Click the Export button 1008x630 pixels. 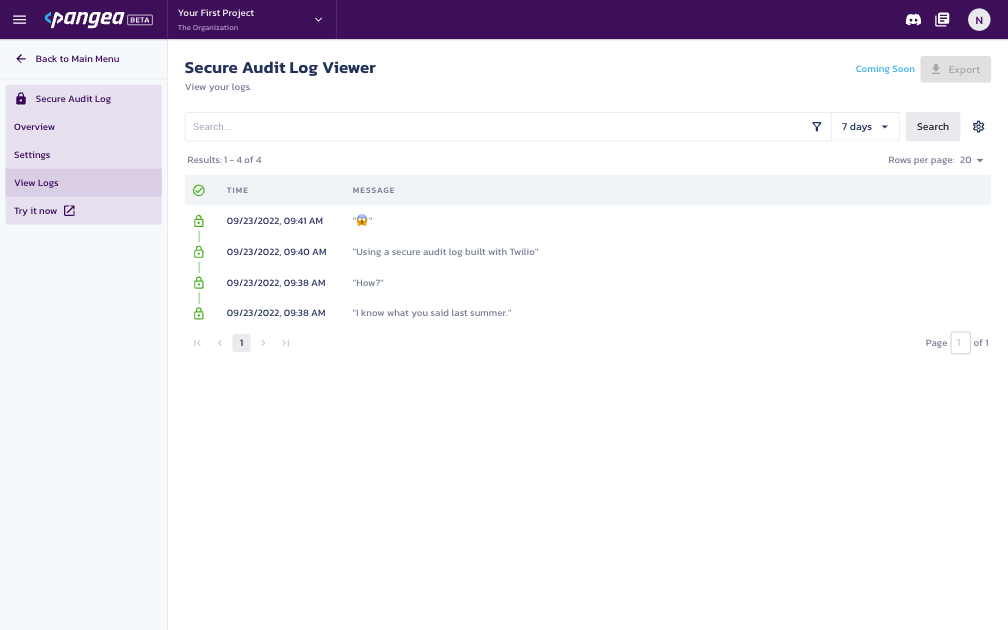(x=955, y=69)
